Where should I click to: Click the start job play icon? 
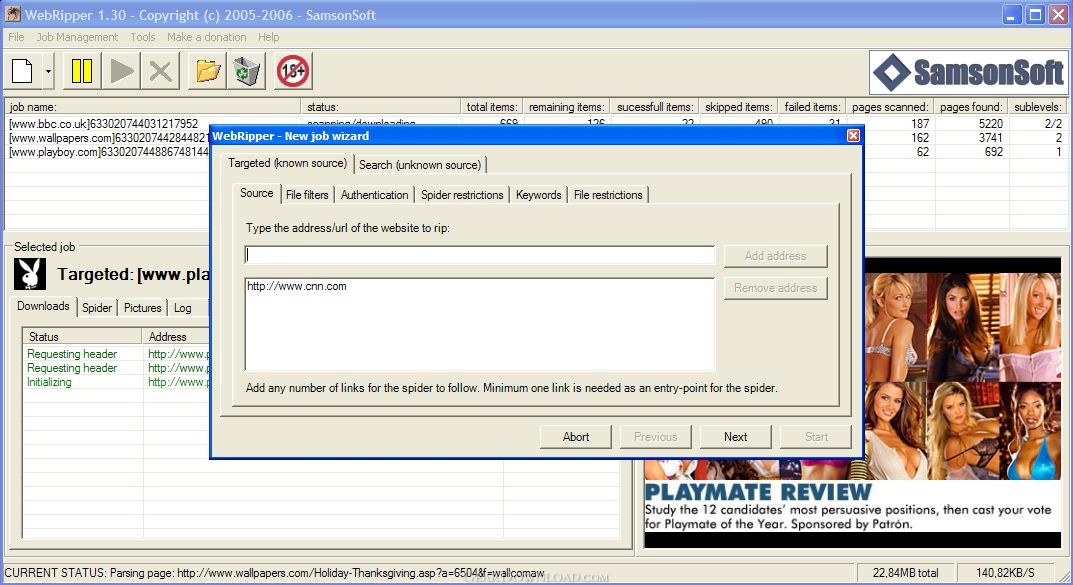point(122,70)
